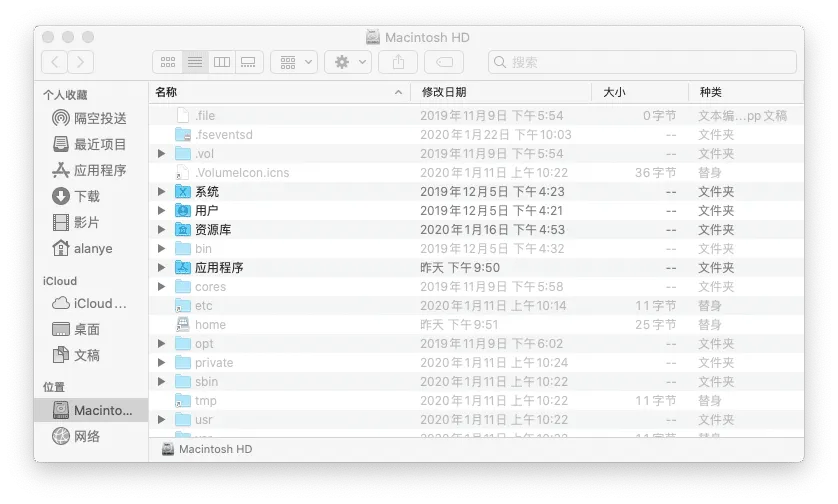Image resolution: width=838 pixels, height=504 pixels.
Task: Open 最近项目 in sidebar
Action: (x=90, y=144)
